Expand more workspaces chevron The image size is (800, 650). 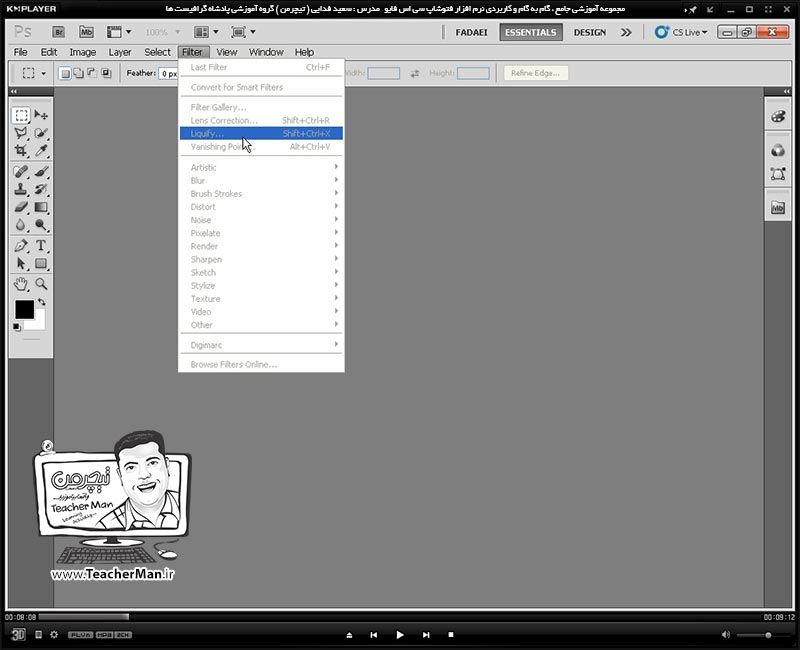(x=626, y=32)
